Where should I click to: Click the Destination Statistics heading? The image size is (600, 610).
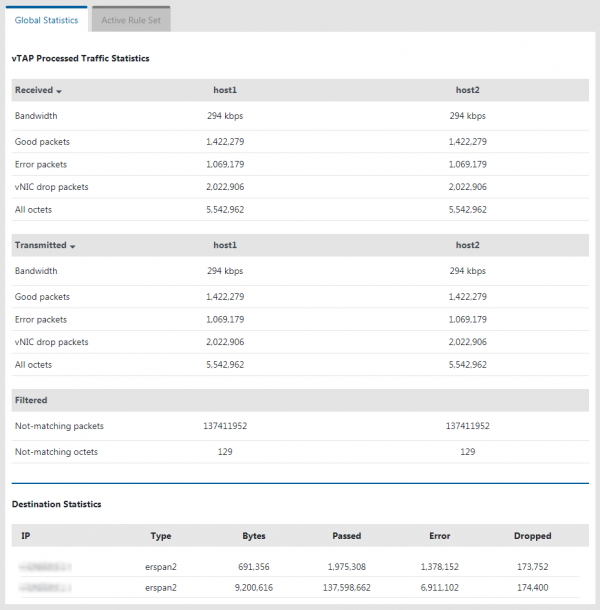point(56,505)
